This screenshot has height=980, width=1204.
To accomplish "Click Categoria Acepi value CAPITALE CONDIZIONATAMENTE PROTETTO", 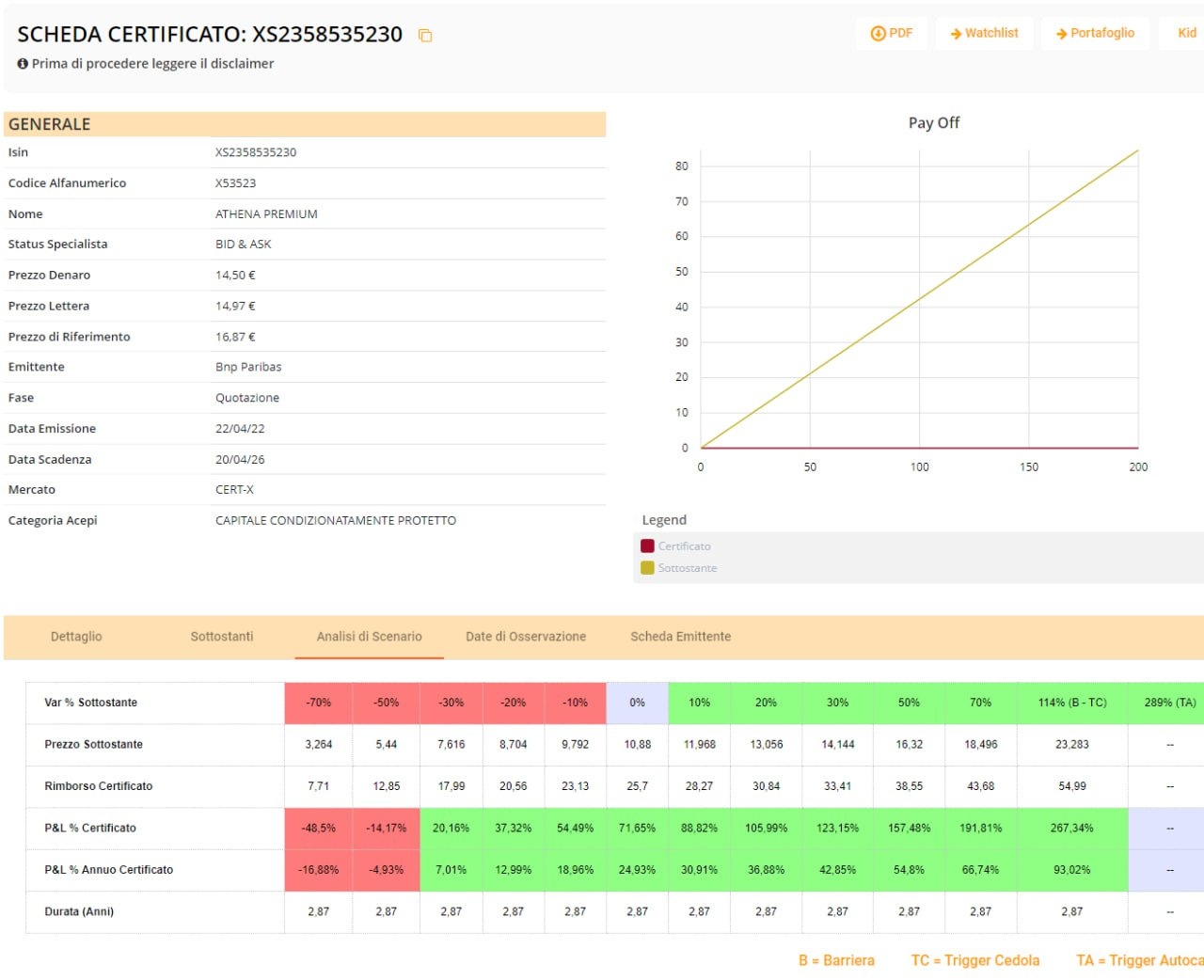I will tap(336, 521).
